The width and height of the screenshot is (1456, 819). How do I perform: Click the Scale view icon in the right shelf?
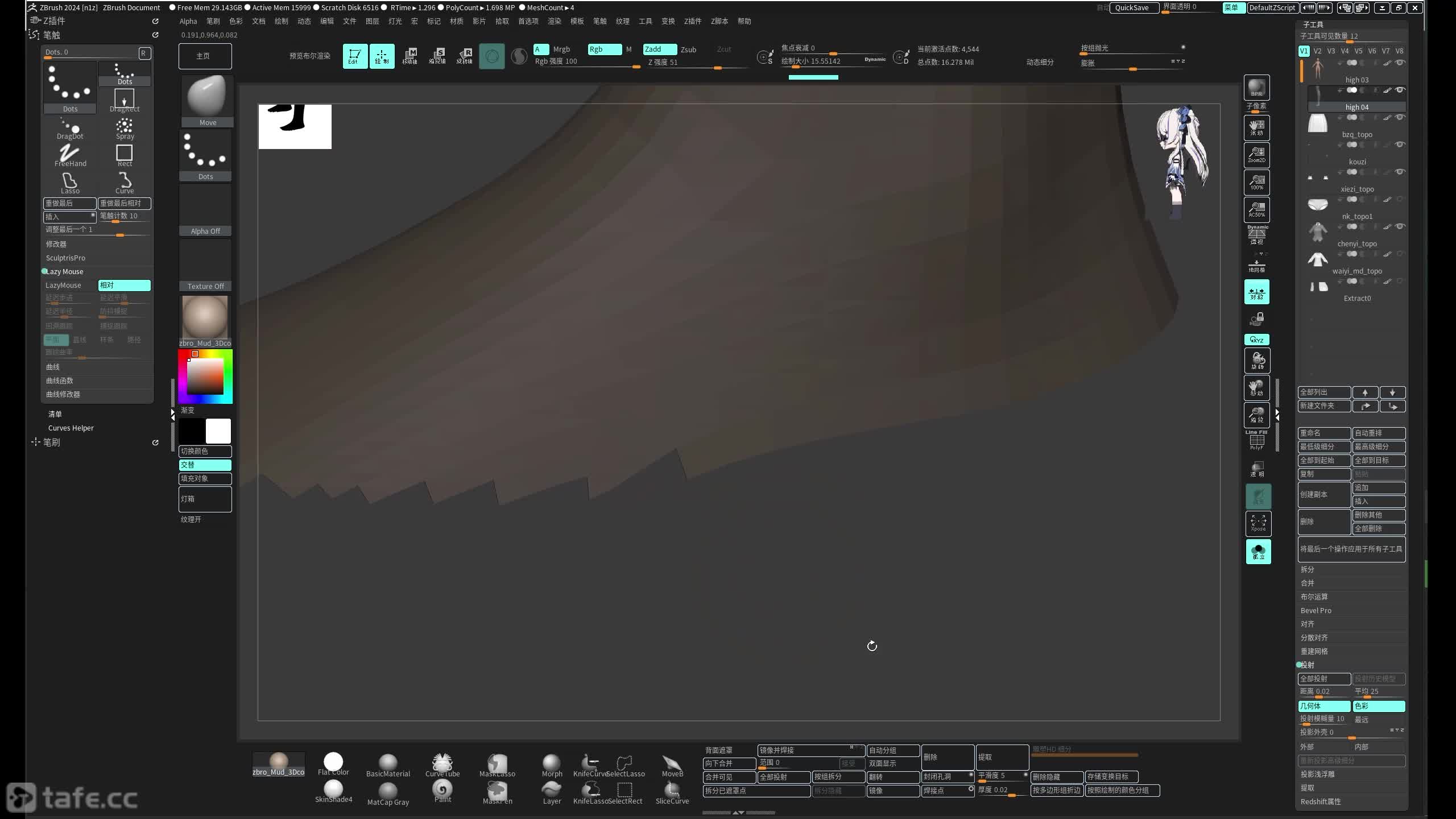[1256, 415]
